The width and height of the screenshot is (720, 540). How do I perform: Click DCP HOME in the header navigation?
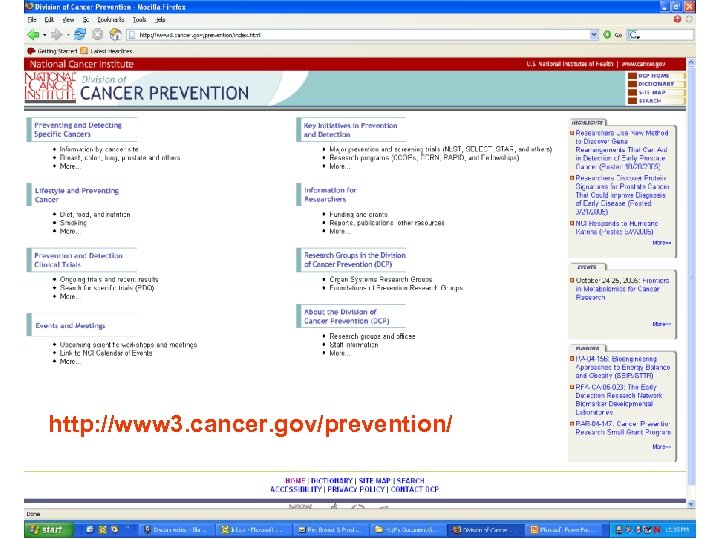(654, 76)
